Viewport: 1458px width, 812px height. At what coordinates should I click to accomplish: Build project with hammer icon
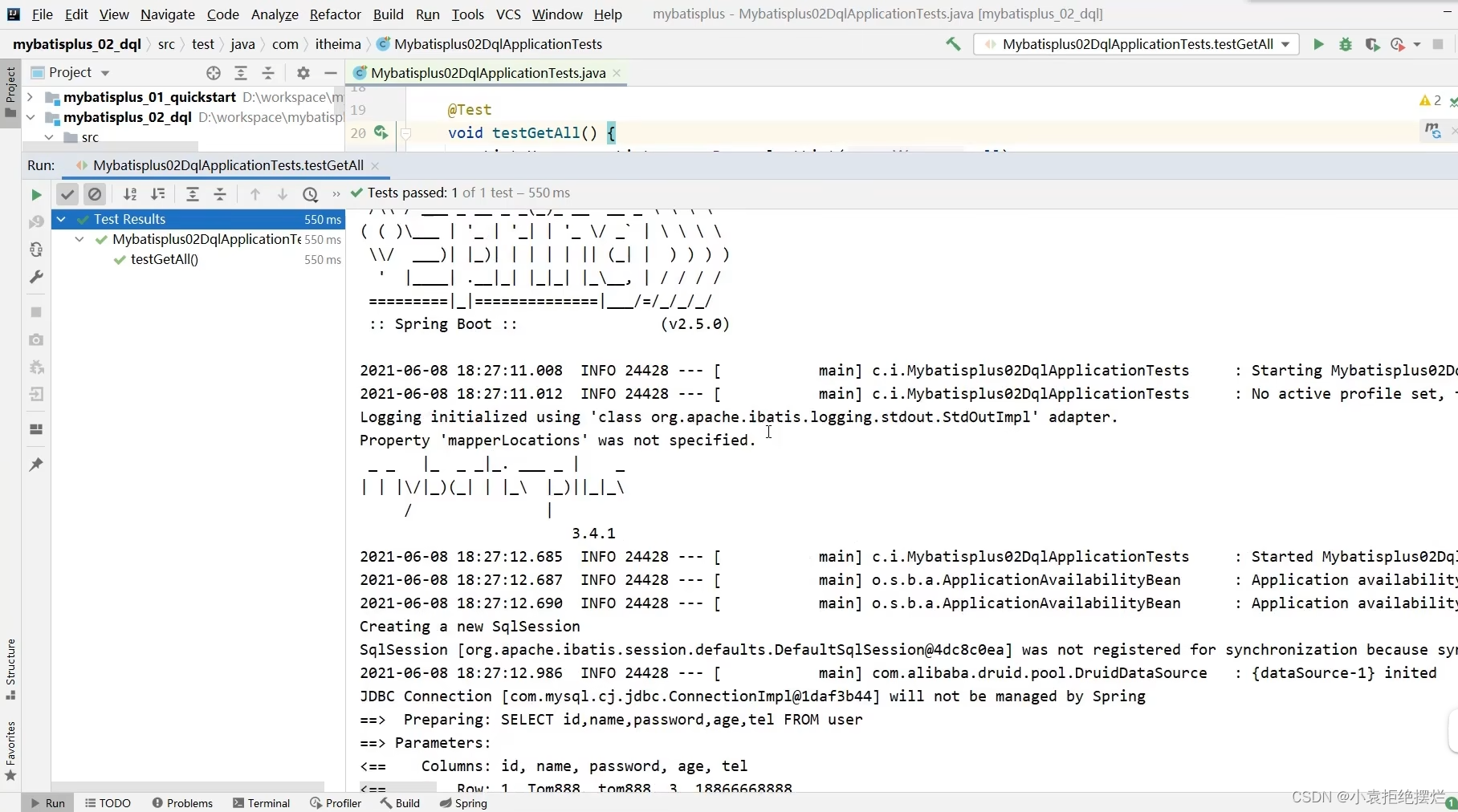coord(953,44)
